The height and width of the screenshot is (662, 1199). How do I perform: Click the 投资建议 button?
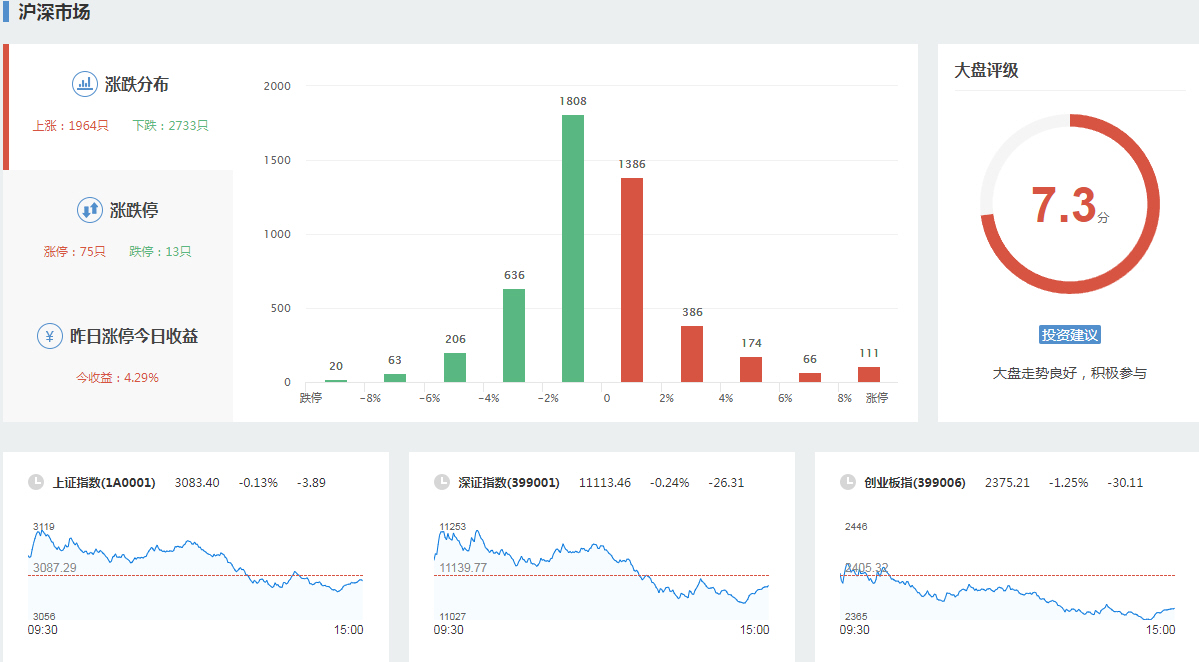point(1069,335)
